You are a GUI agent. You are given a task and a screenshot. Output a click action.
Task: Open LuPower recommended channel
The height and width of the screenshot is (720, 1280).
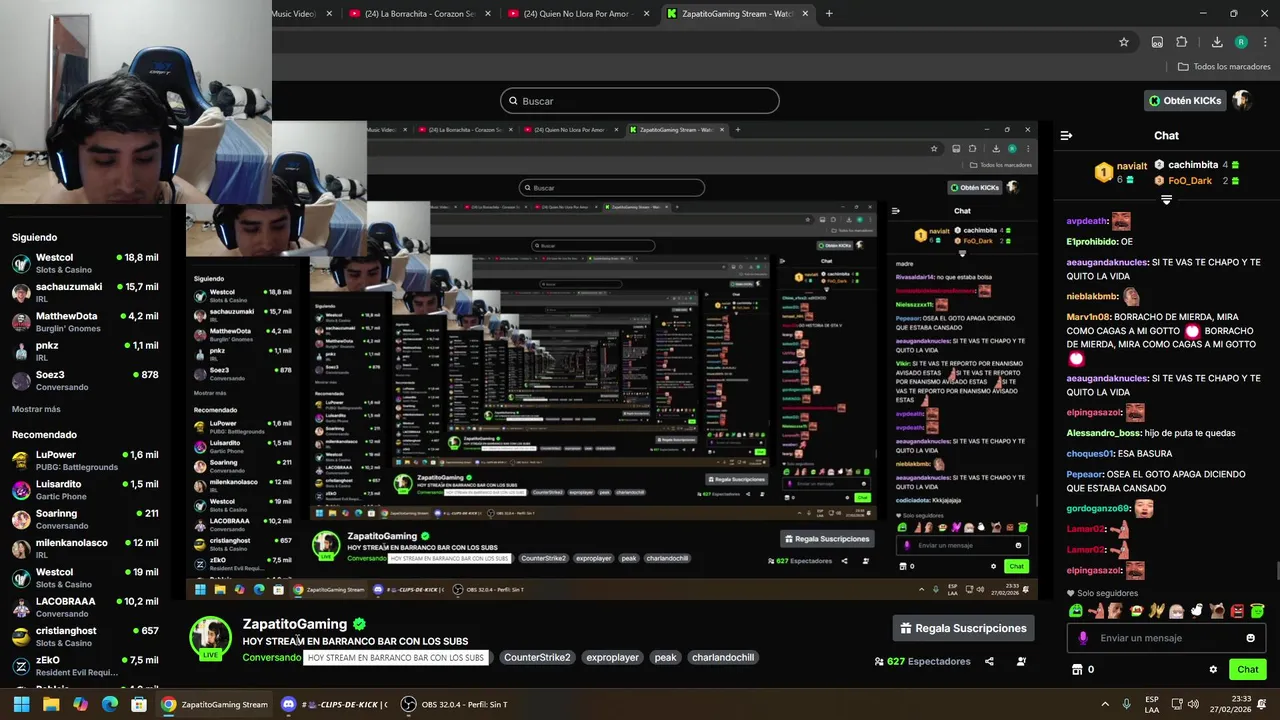click(x=85, y=461)
